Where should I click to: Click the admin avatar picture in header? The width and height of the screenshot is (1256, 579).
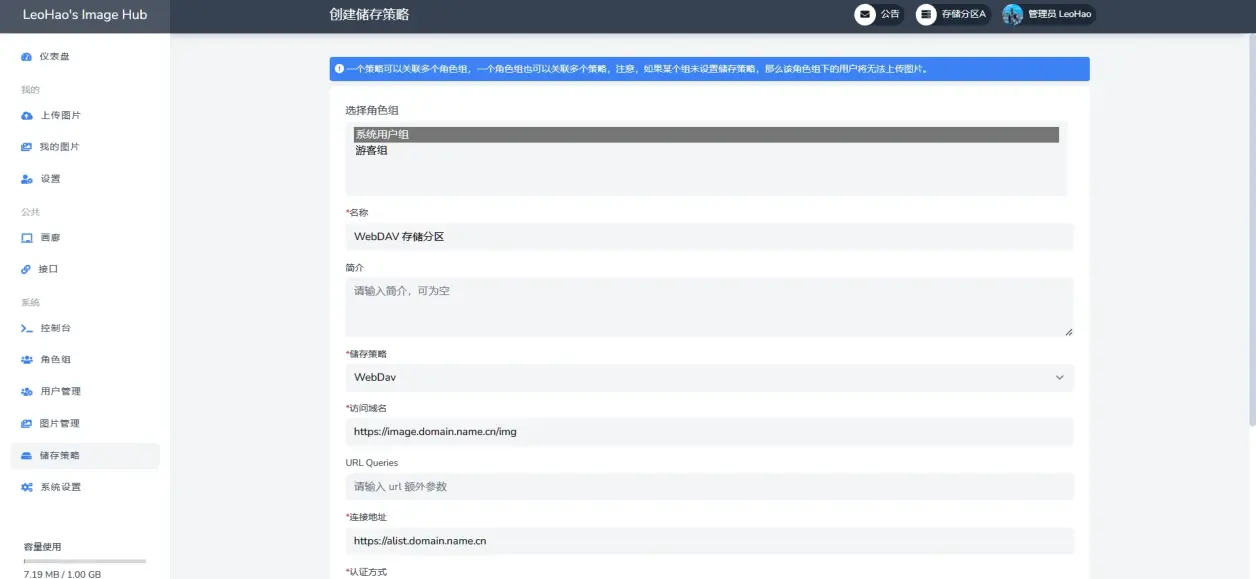[x=1013, y=14]
